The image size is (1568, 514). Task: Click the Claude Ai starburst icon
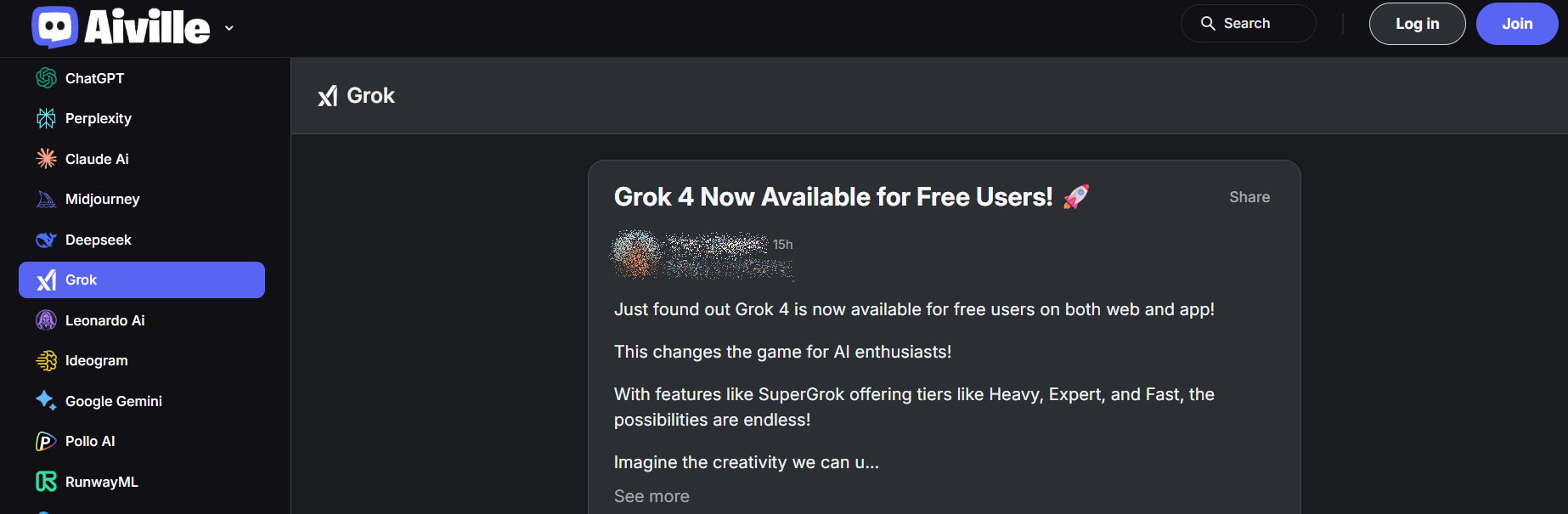click(46, 158)
